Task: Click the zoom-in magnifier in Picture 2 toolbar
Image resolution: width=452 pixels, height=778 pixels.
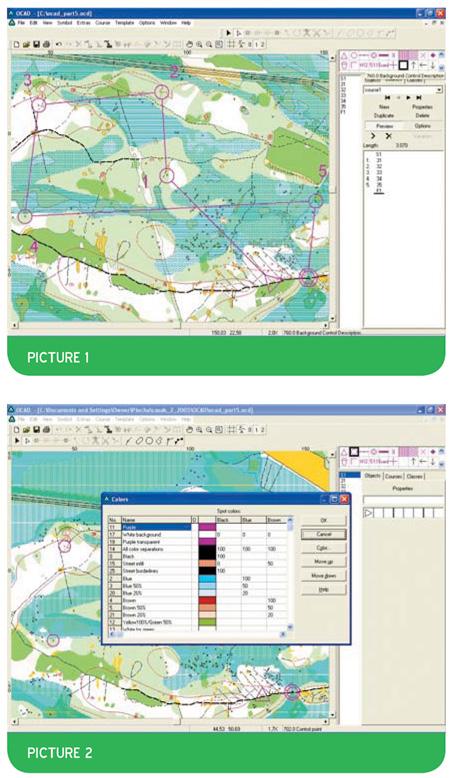Action: (x=199, y=430)
